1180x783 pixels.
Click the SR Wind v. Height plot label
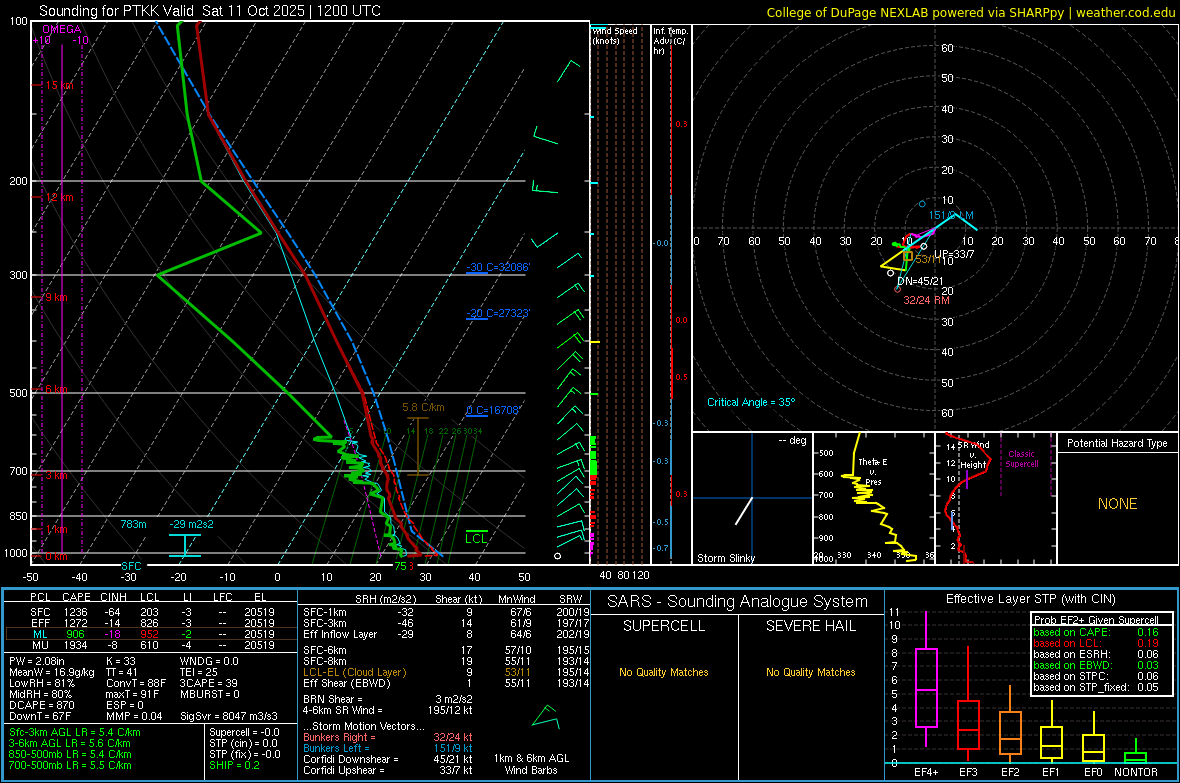(973, 455)
